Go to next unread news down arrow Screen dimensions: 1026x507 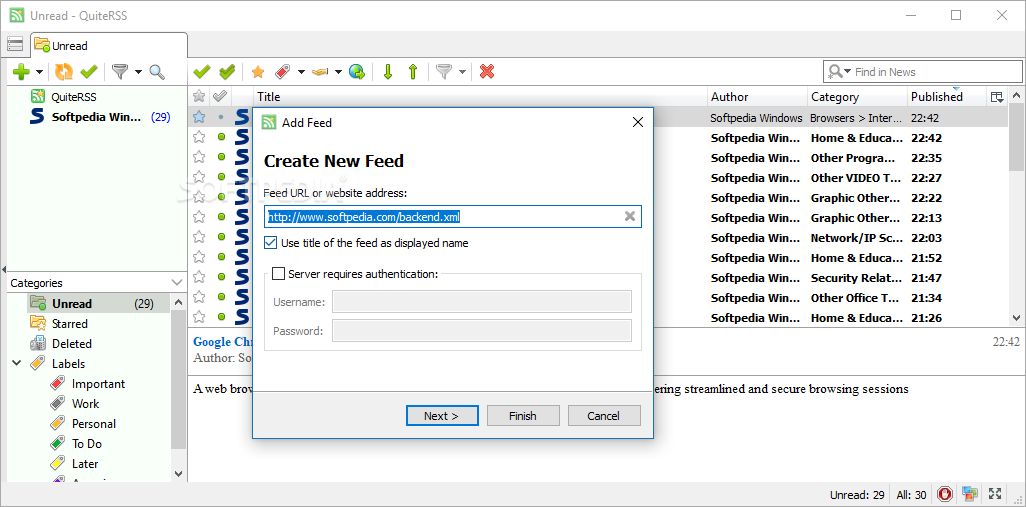coord(387,72)
